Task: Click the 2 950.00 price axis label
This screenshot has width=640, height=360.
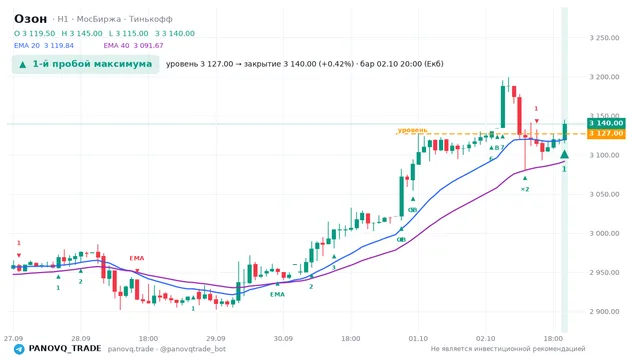Action: 604,273
